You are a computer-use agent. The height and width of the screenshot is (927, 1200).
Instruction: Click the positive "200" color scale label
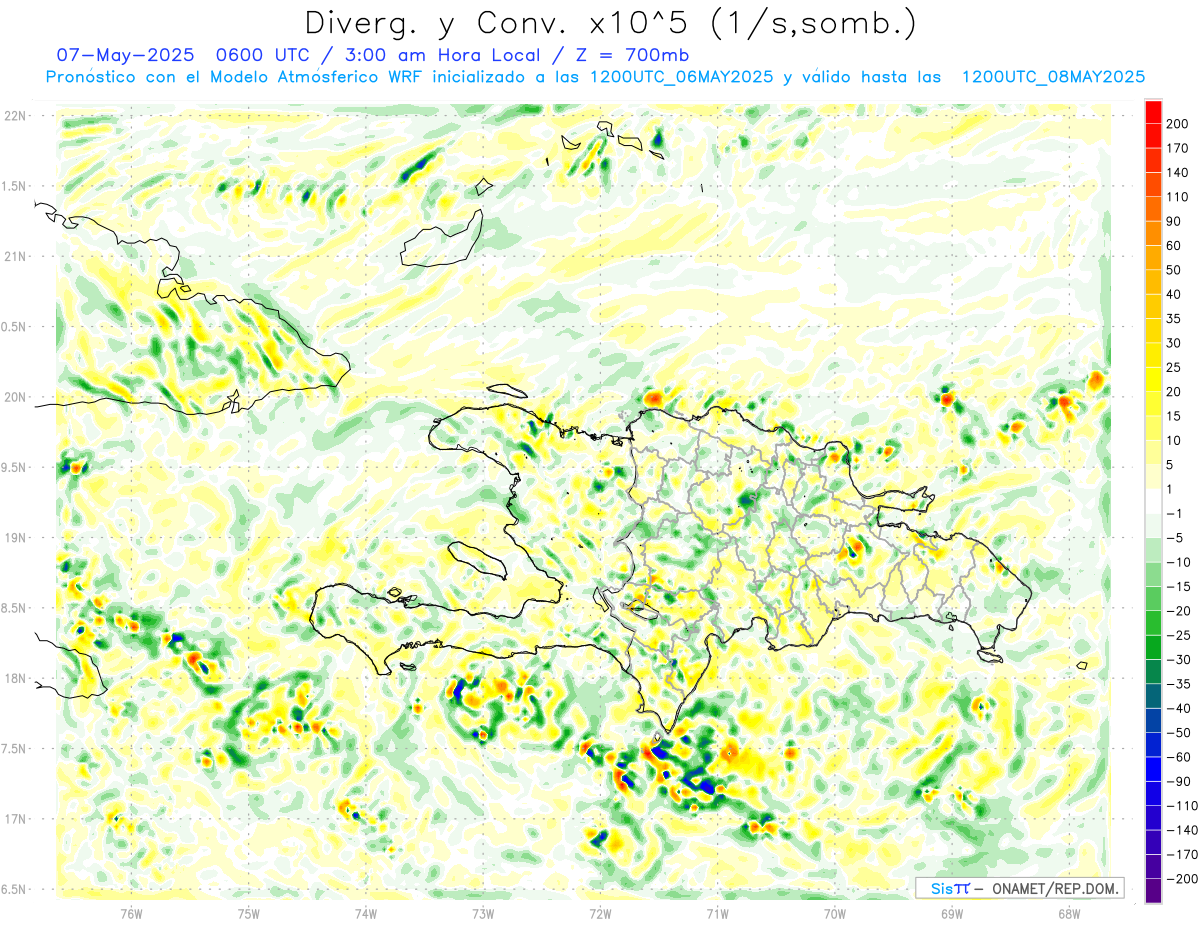pos(1178,124)
